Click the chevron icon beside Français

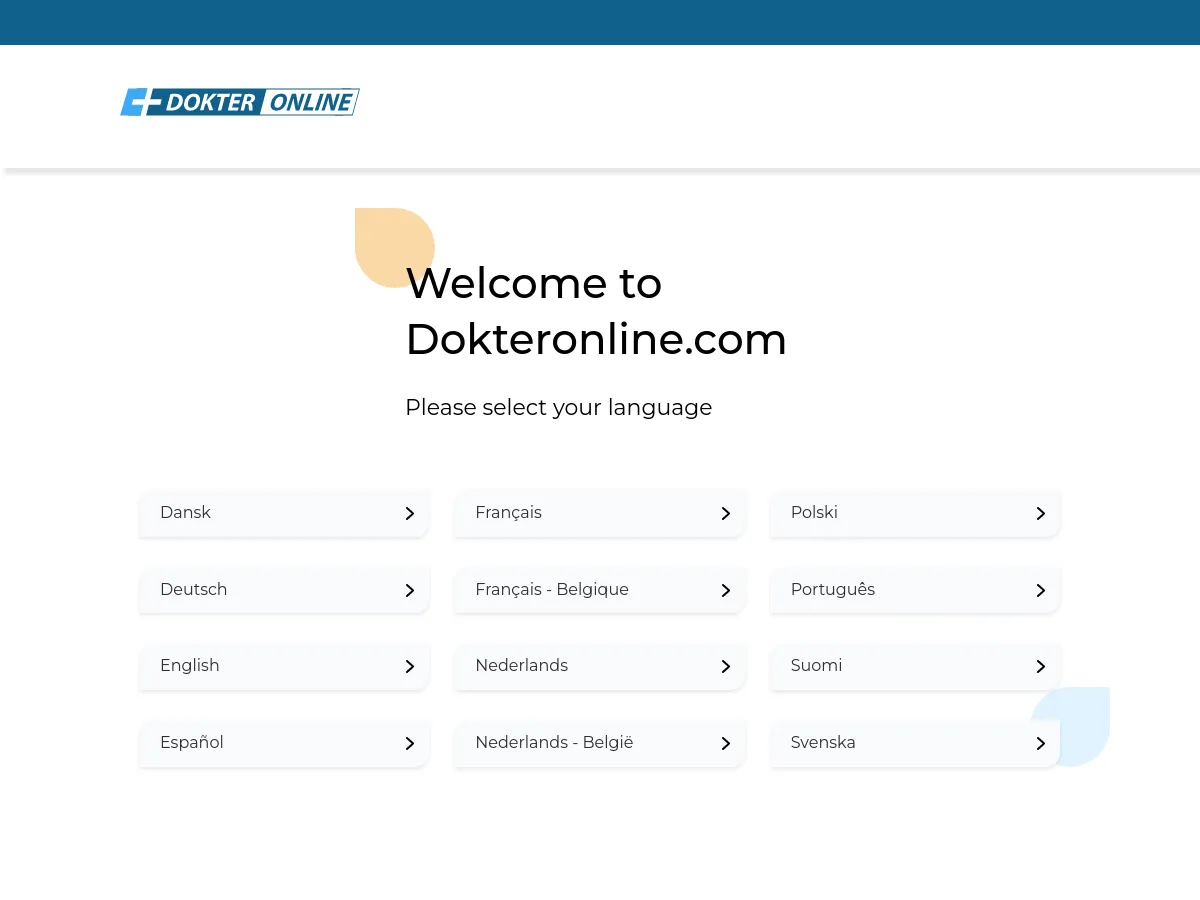click(725, 513)
